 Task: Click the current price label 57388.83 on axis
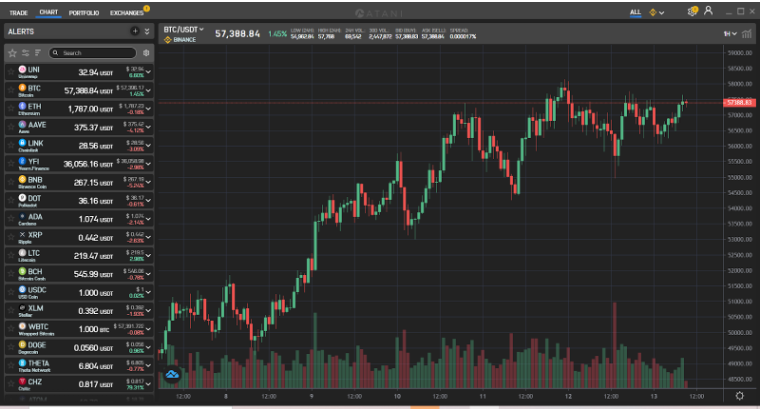739,102
